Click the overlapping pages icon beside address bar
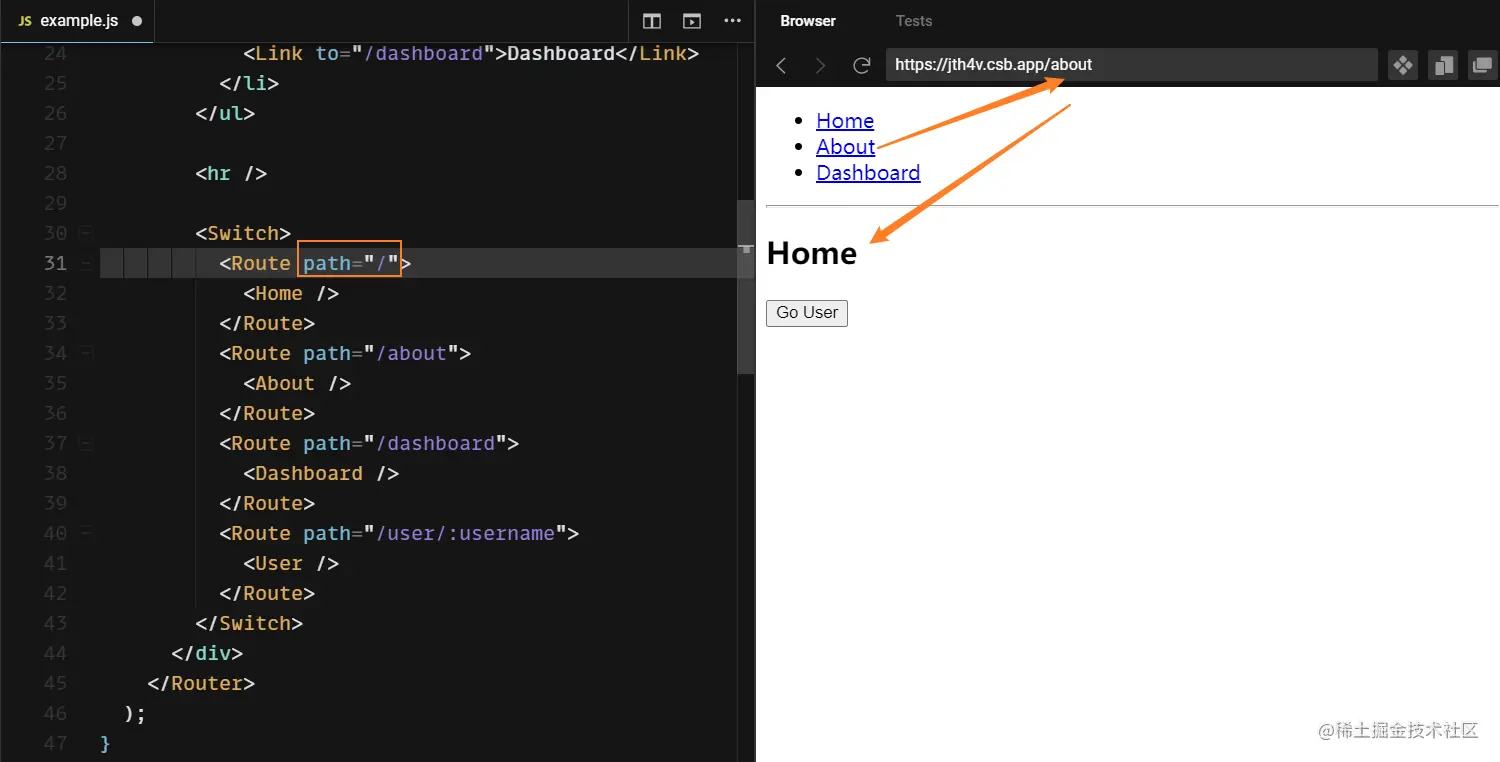The width and height of the screenshot is (1500, 762). coord(1443,65)
